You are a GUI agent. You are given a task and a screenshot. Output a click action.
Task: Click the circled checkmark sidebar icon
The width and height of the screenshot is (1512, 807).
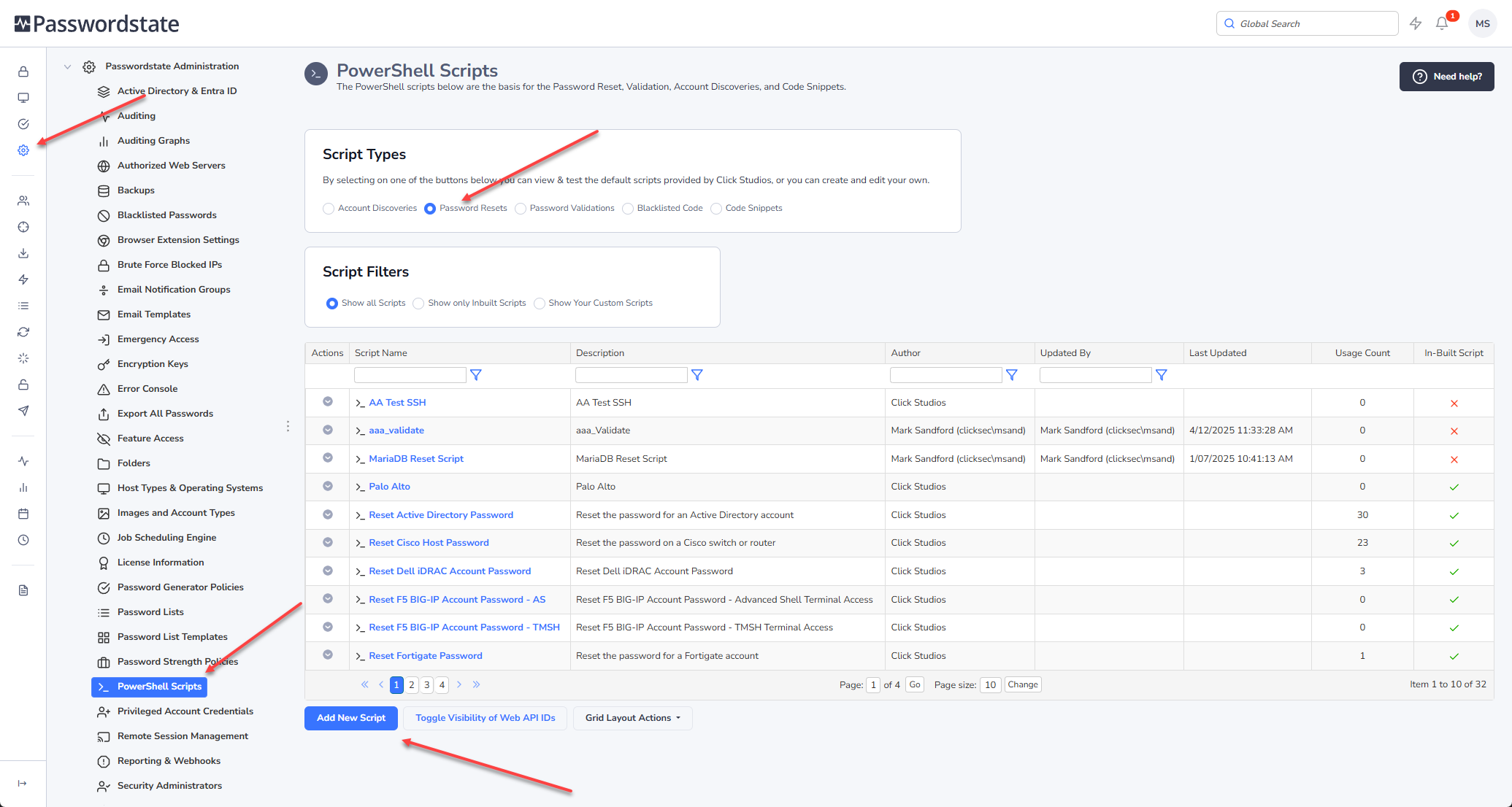pos(23,124)
